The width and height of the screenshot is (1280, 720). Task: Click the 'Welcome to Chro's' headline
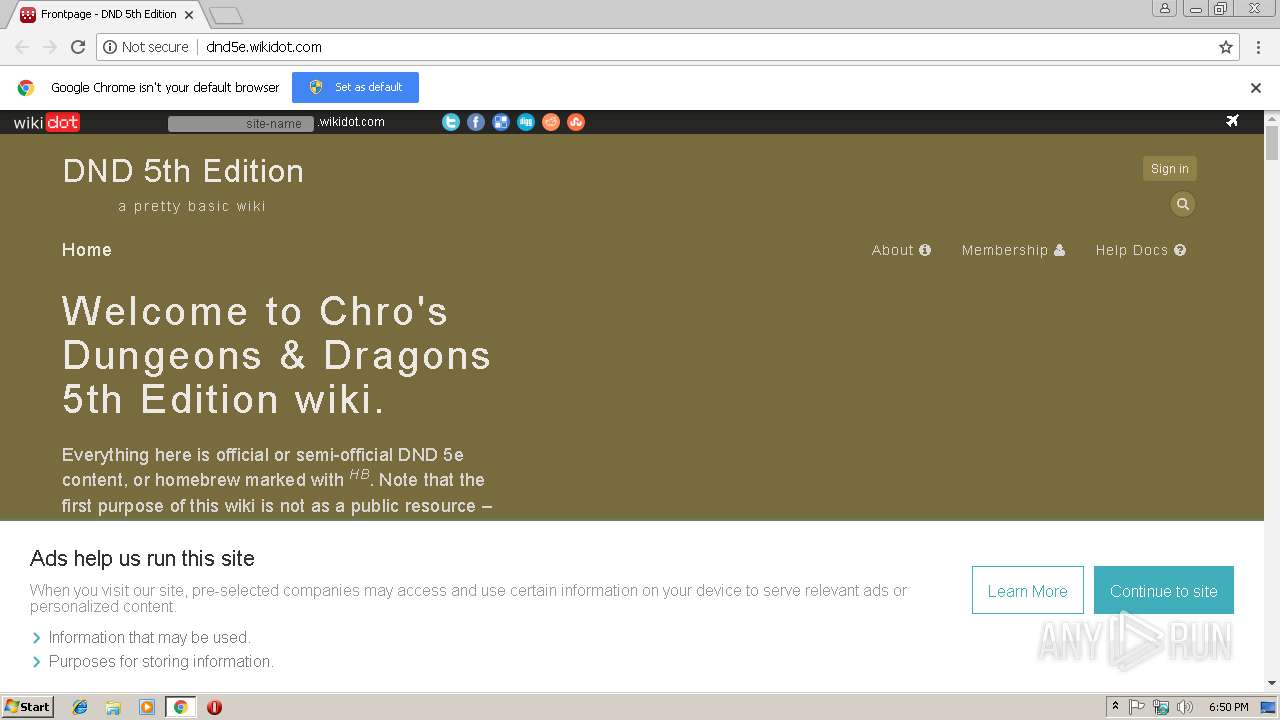255,311
